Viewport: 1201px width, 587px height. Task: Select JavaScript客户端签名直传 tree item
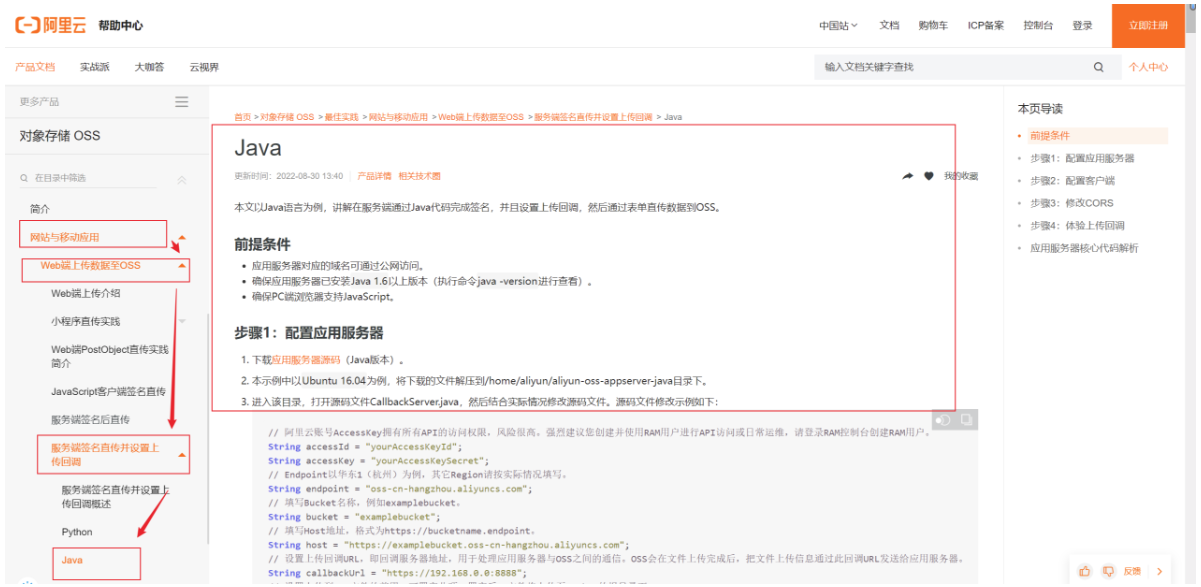pos(108,391)
